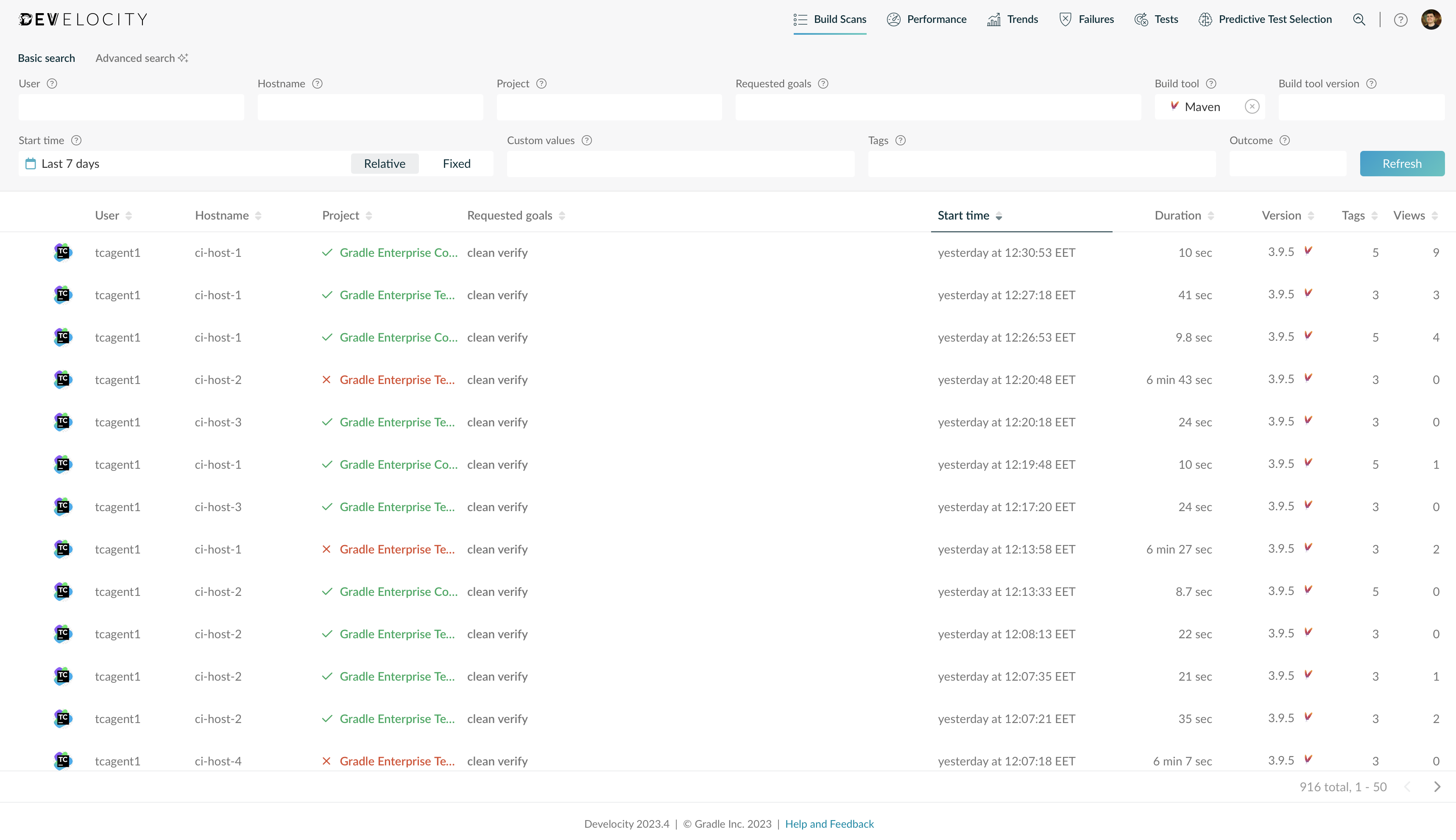Open the Performance view icon
1456x840 pixels.
(893, 19)
